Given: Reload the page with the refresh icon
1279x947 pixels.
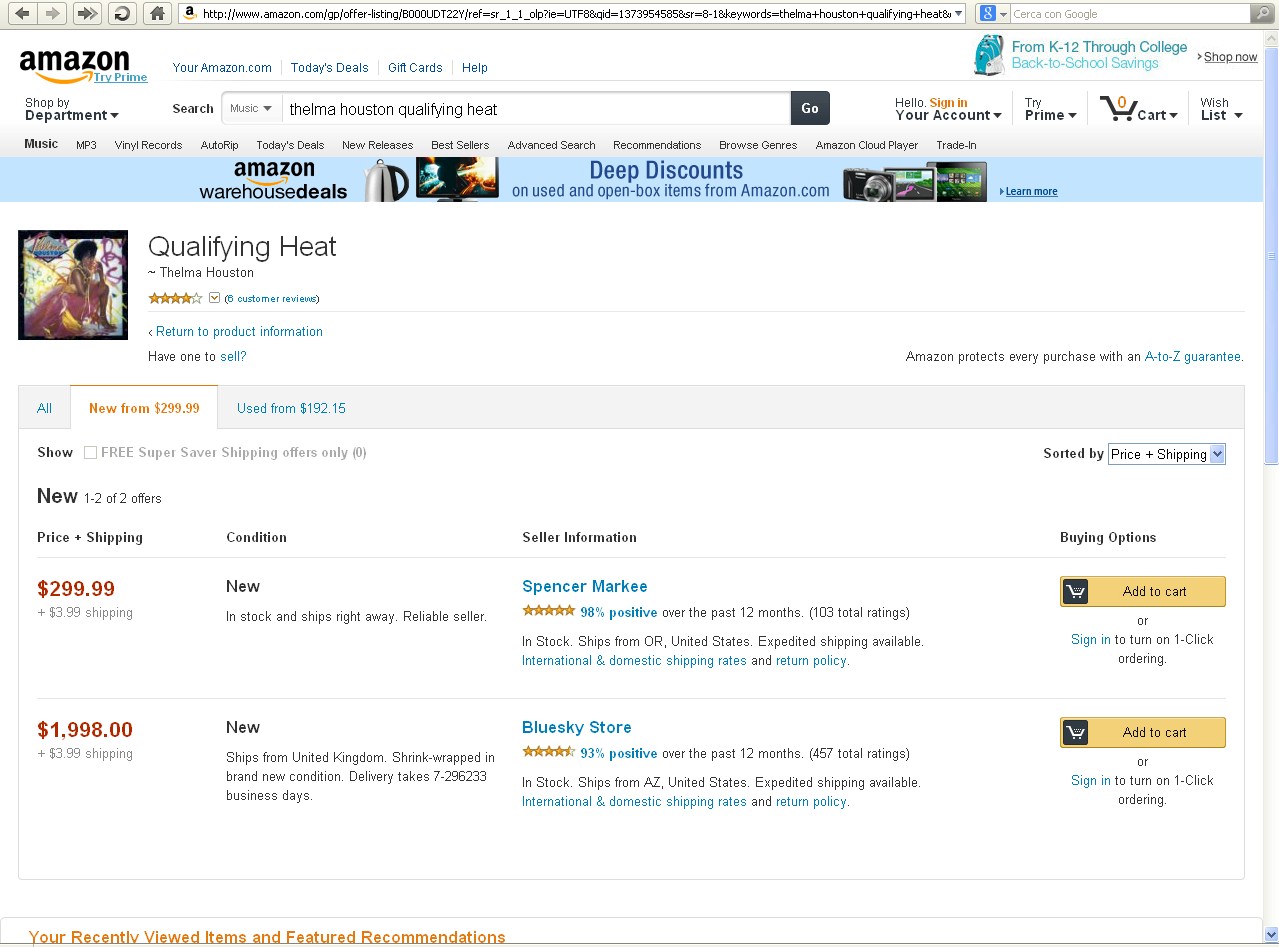Looking at the screenshot, I should (x=122, y=13).
